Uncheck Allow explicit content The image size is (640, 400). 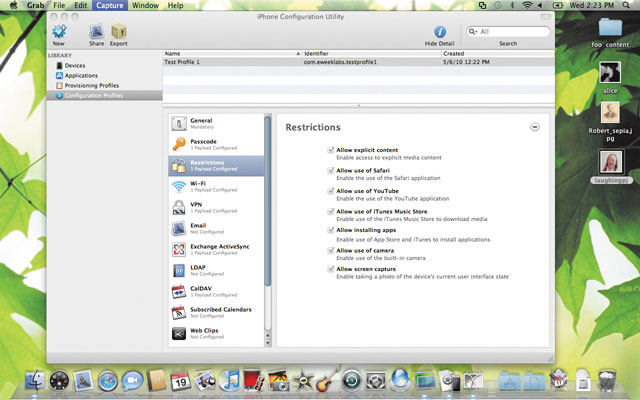pos(331,150)
